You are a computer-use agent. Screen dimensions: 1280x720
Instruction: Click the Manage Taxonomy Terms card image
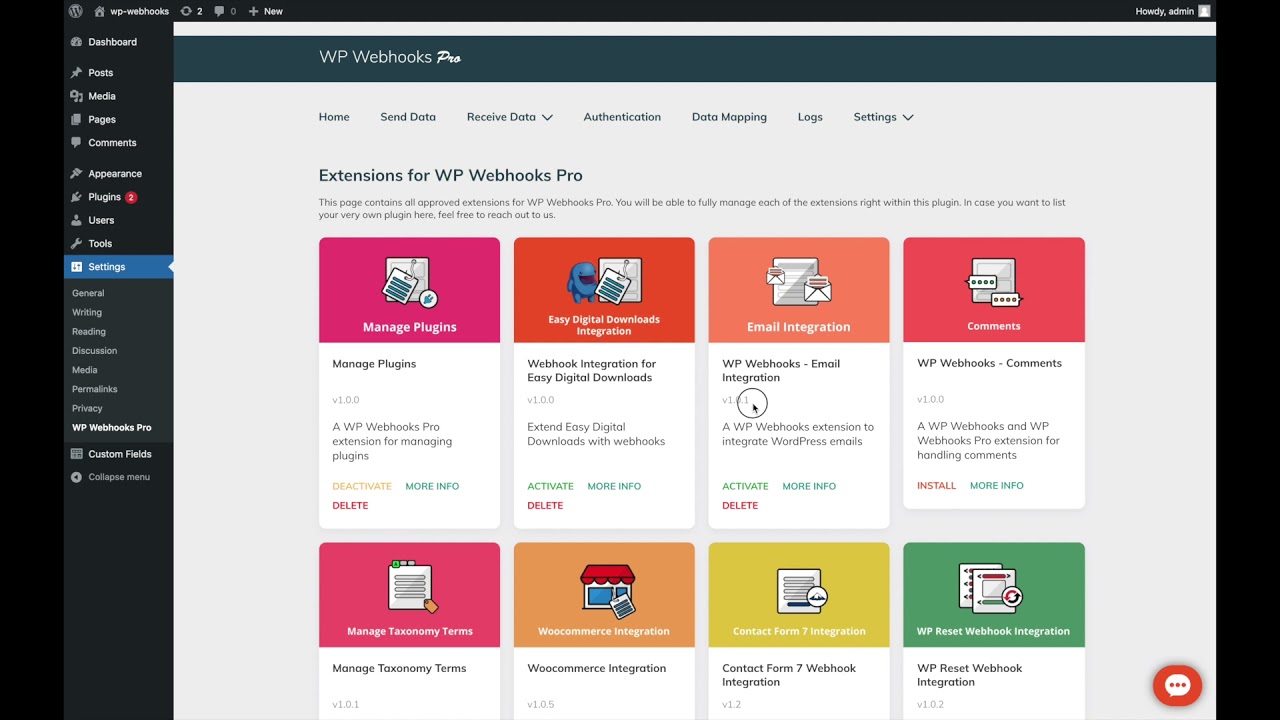[409, 595]
